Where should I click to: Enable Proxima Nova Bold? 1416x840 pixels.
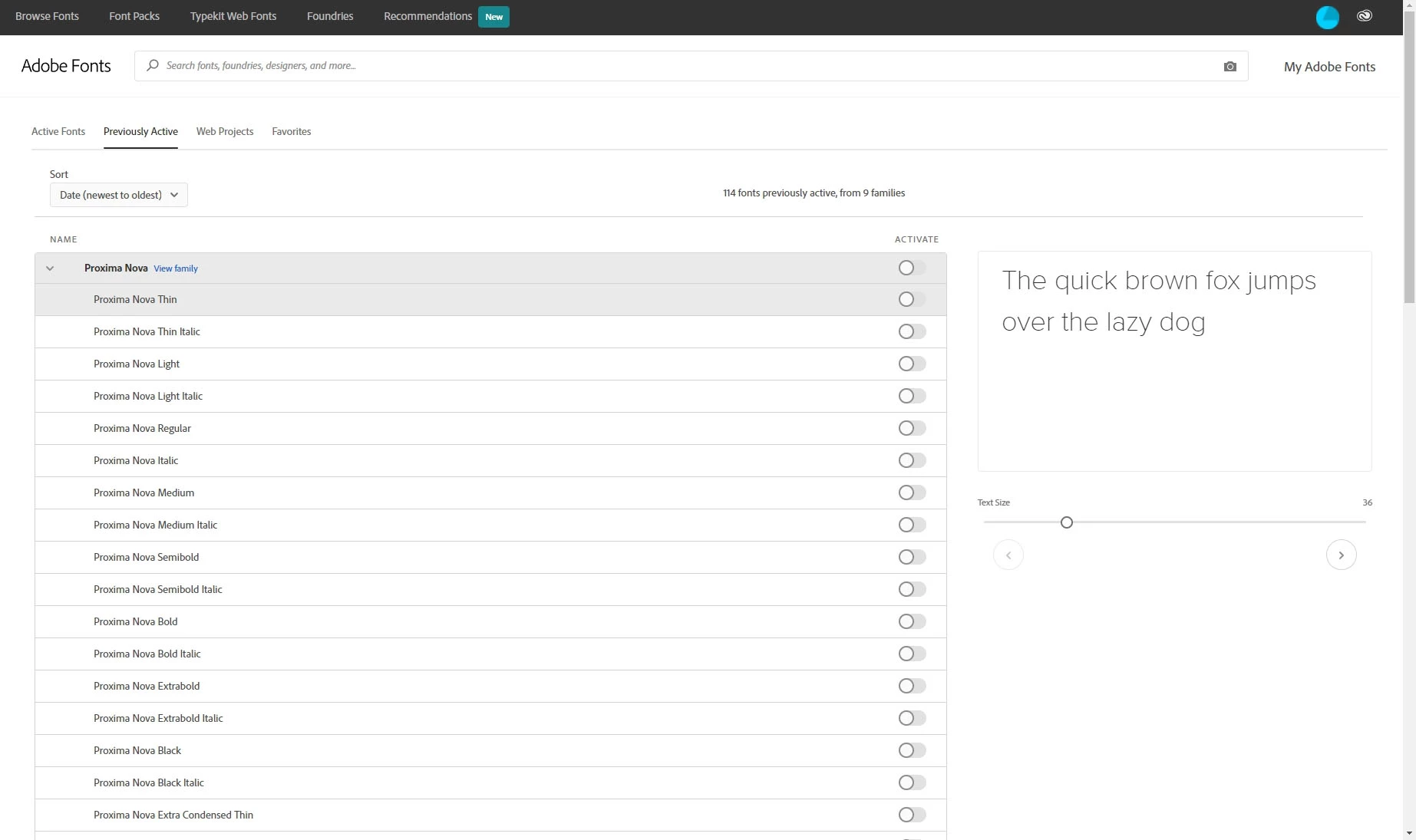point(912,621)
